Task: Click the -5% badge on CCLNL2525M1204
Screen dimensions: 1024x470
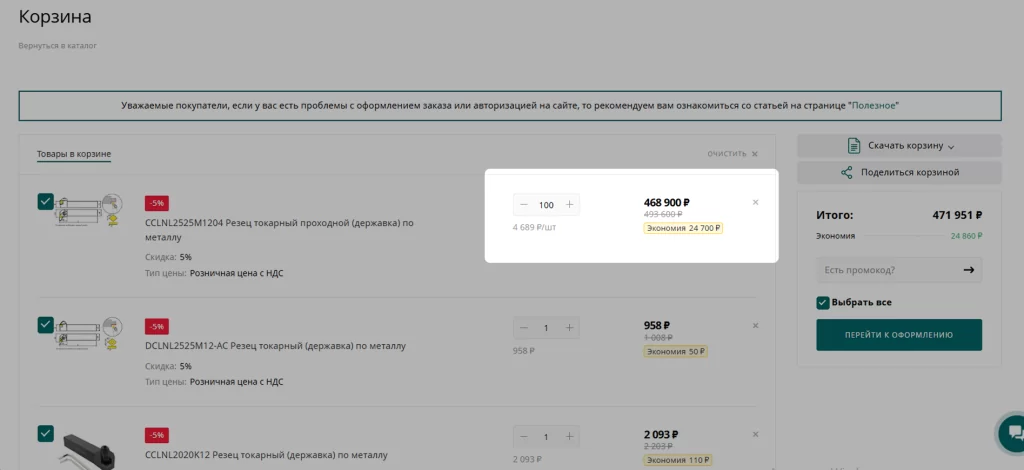Action: [x=157, y=203]
